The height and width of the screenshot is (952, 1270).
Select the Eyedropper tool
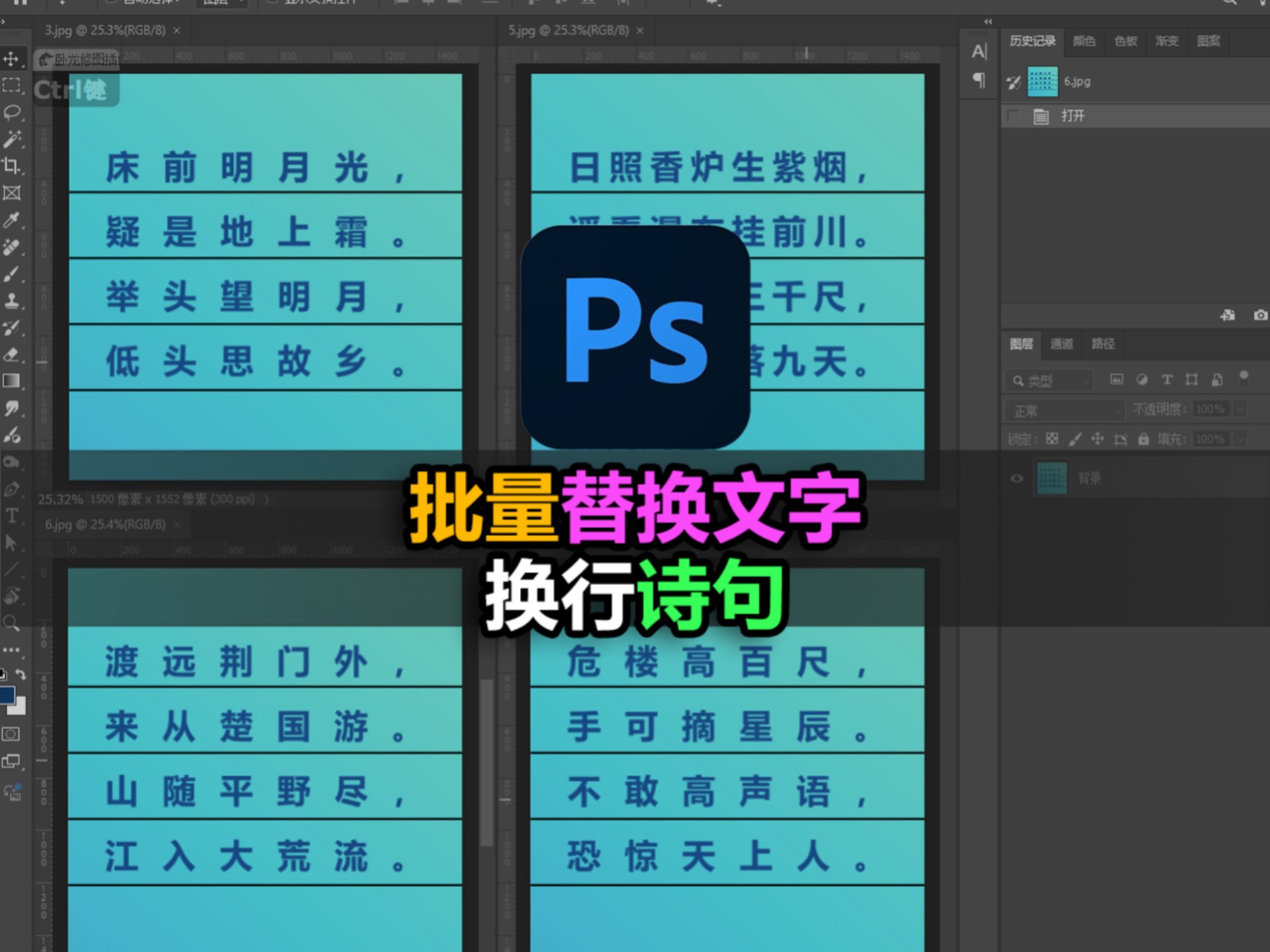[11, 220]
